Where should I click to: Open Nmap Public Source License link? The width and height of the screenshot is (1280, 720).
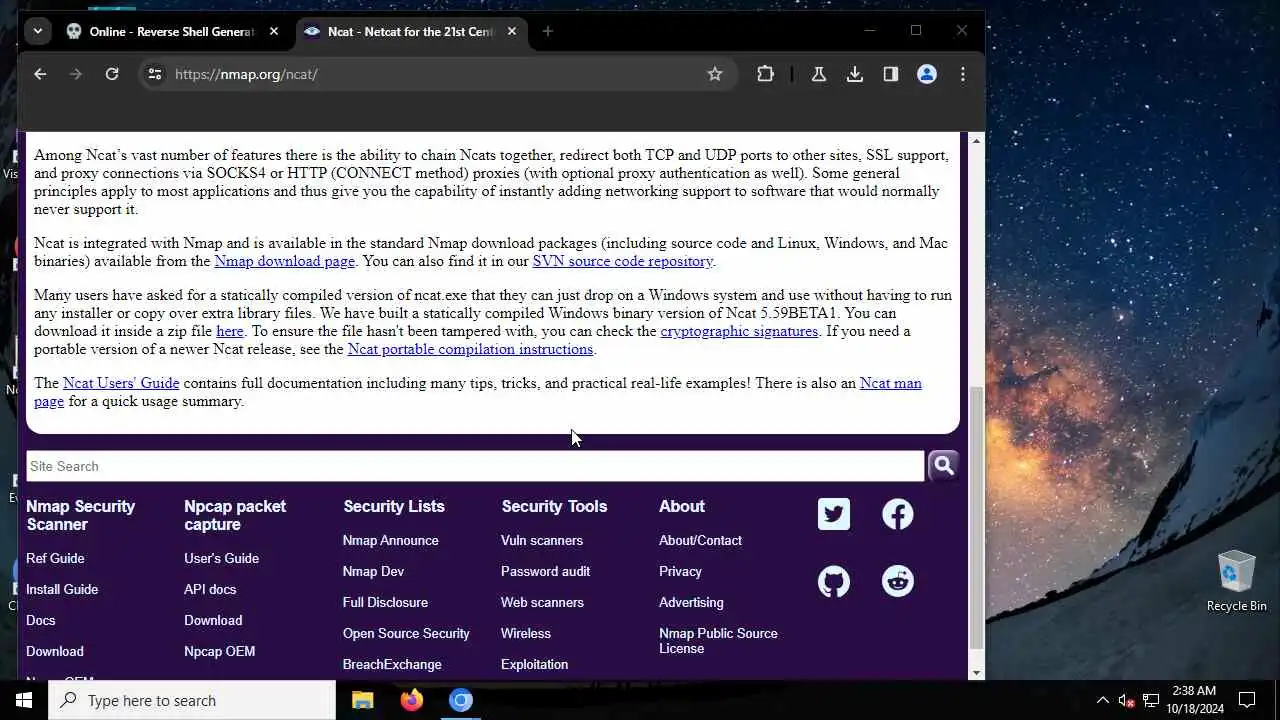pyautogui.click(x=718, y=641)
